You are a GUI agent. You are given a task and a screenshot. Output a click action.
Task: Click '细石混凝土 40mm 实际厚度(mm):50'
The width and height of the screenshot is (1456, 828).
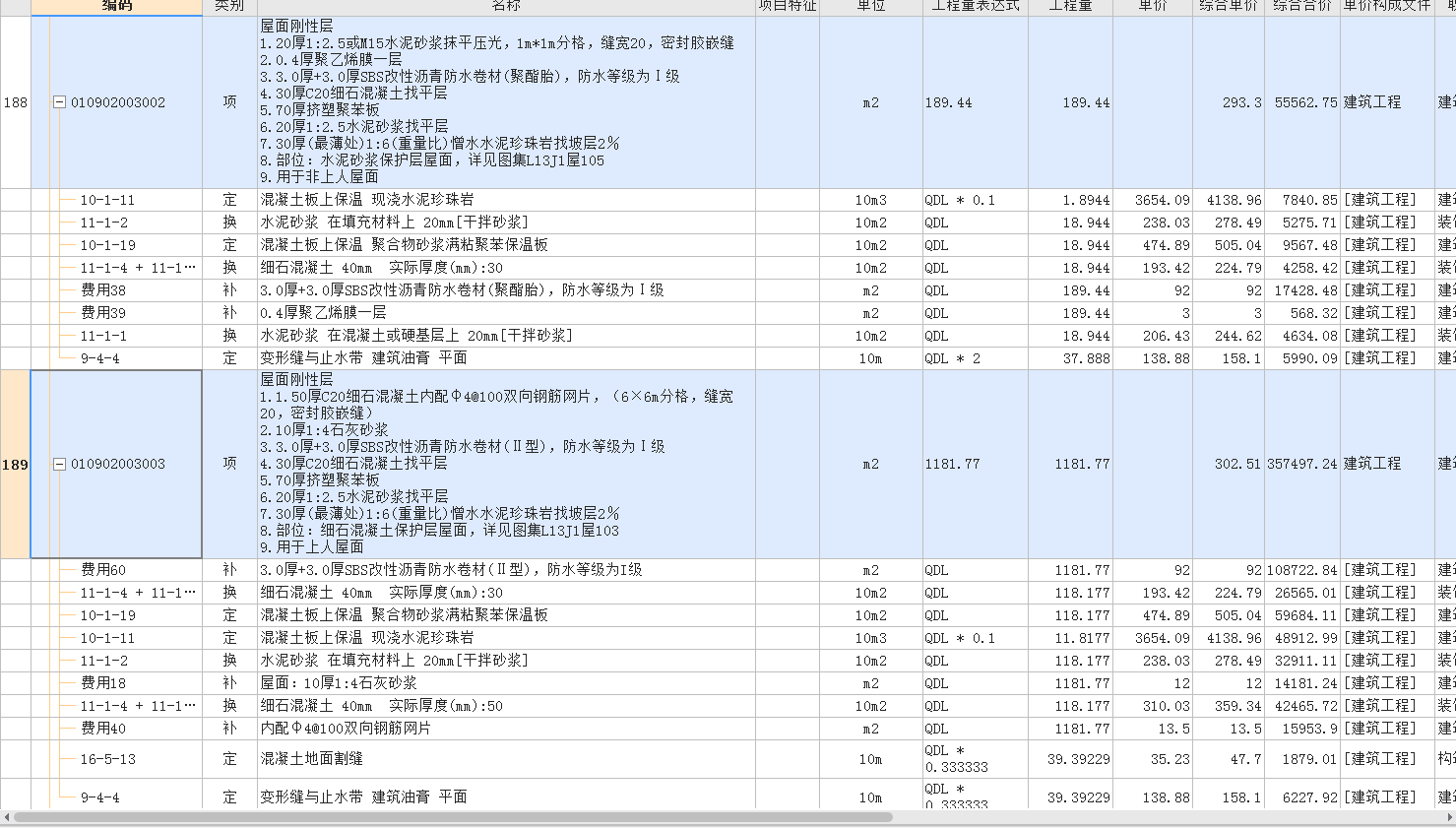click(x=381, y=706)
